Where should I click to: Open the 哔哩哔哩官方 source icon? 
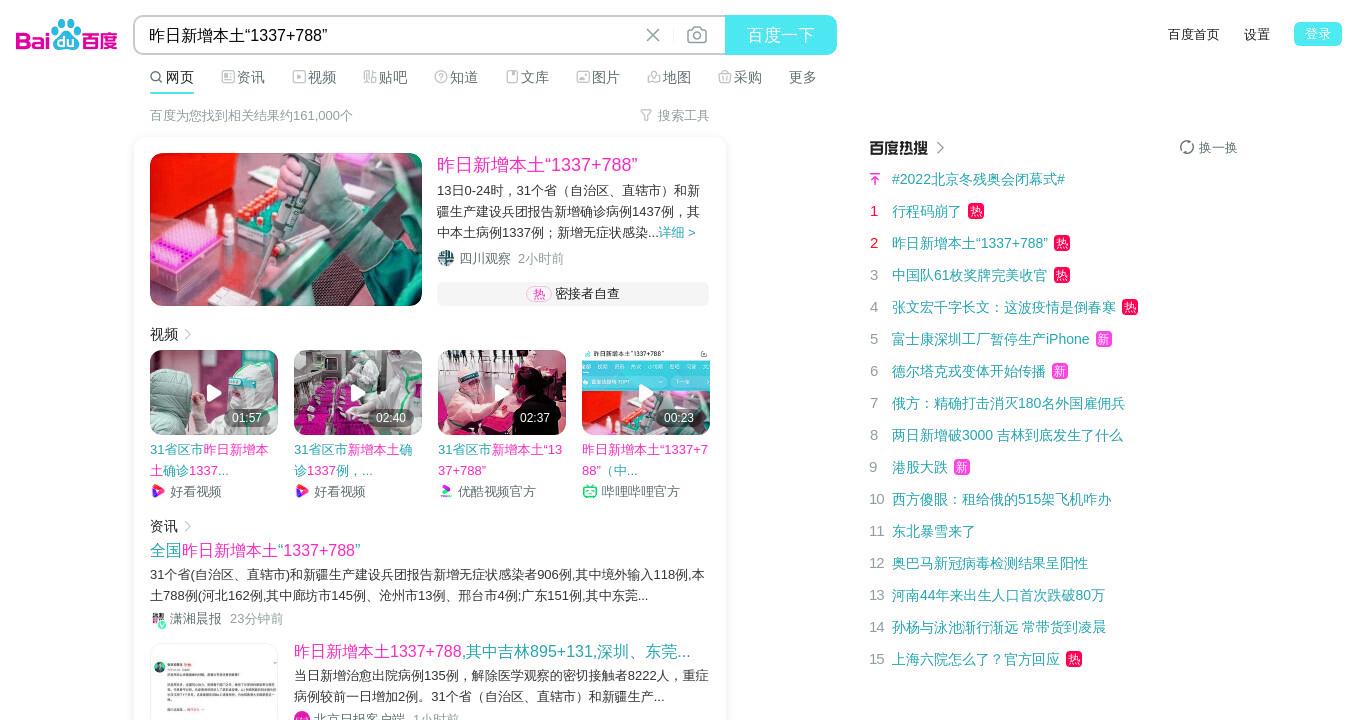[x=590, y=491]
